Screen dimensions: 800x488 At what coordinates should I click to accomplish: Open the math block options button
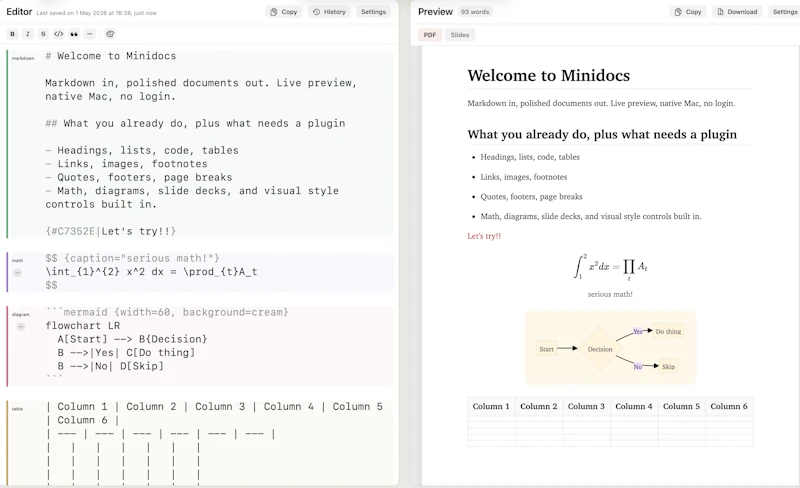click(x=17, y=273)
